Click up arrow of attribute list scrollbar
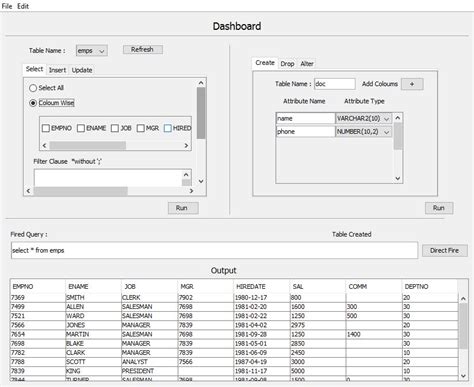The height and width of the screenshot is (387, 474). (398, 118)
